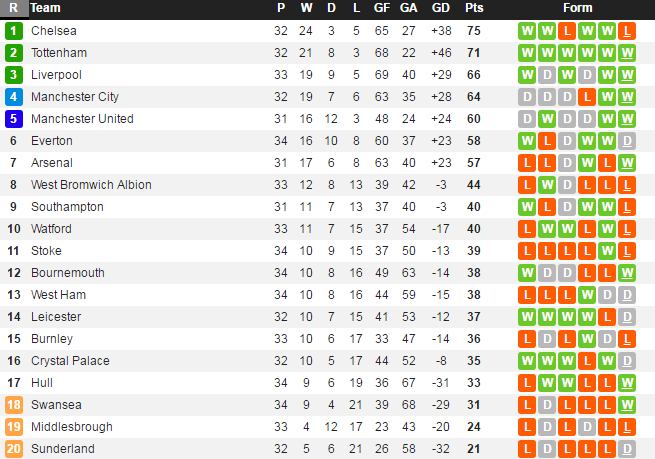The width and height of the screenshot is (655, 459).
Task: Click Manchester City's blue rank 4 badge
Action: 13,97
